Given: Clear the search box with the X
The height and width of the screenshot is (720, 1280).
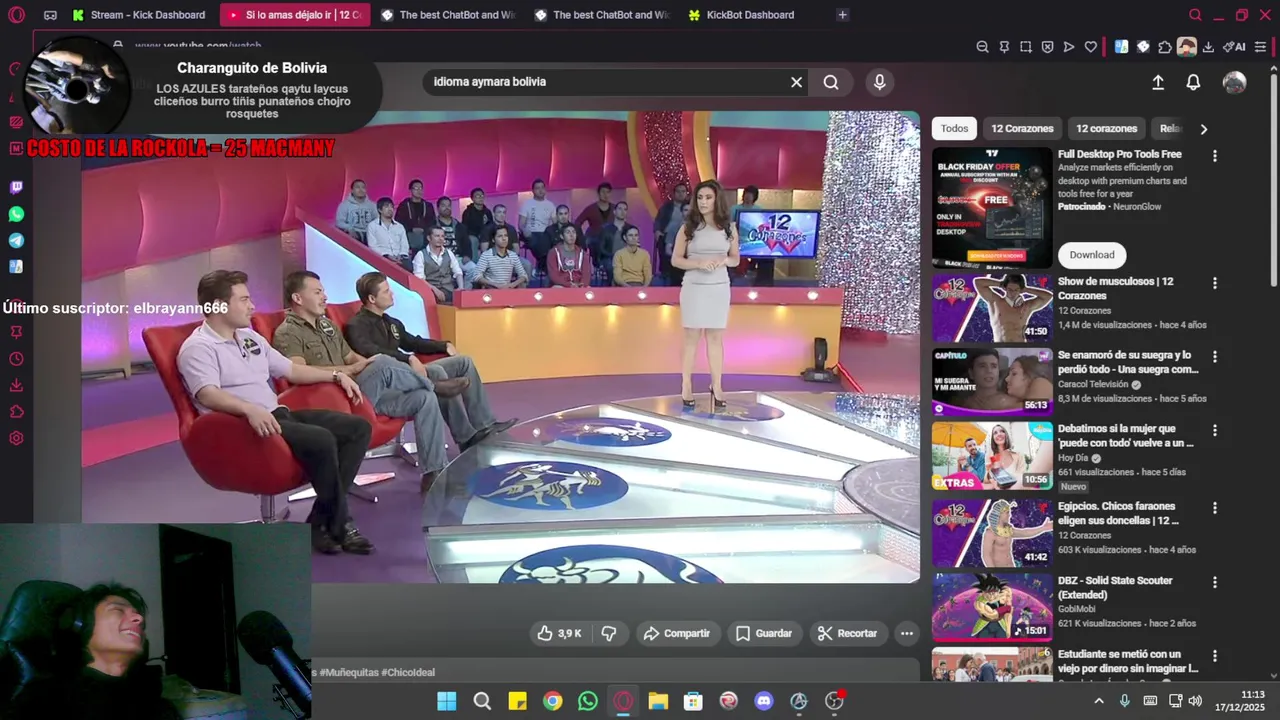Looking at the screenshot, I should click(797, 82).
